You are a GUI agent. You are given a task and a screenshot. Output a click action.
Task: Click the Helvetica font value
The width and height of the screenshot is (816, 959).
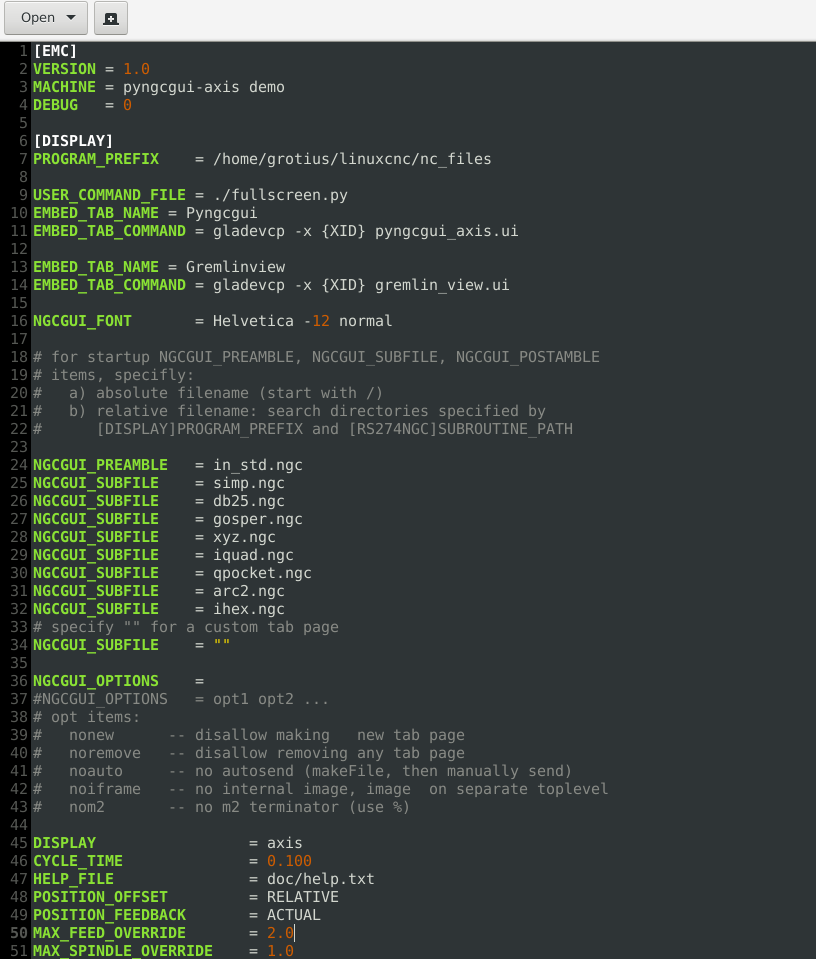pyautogui.click(x=253, y=321)
